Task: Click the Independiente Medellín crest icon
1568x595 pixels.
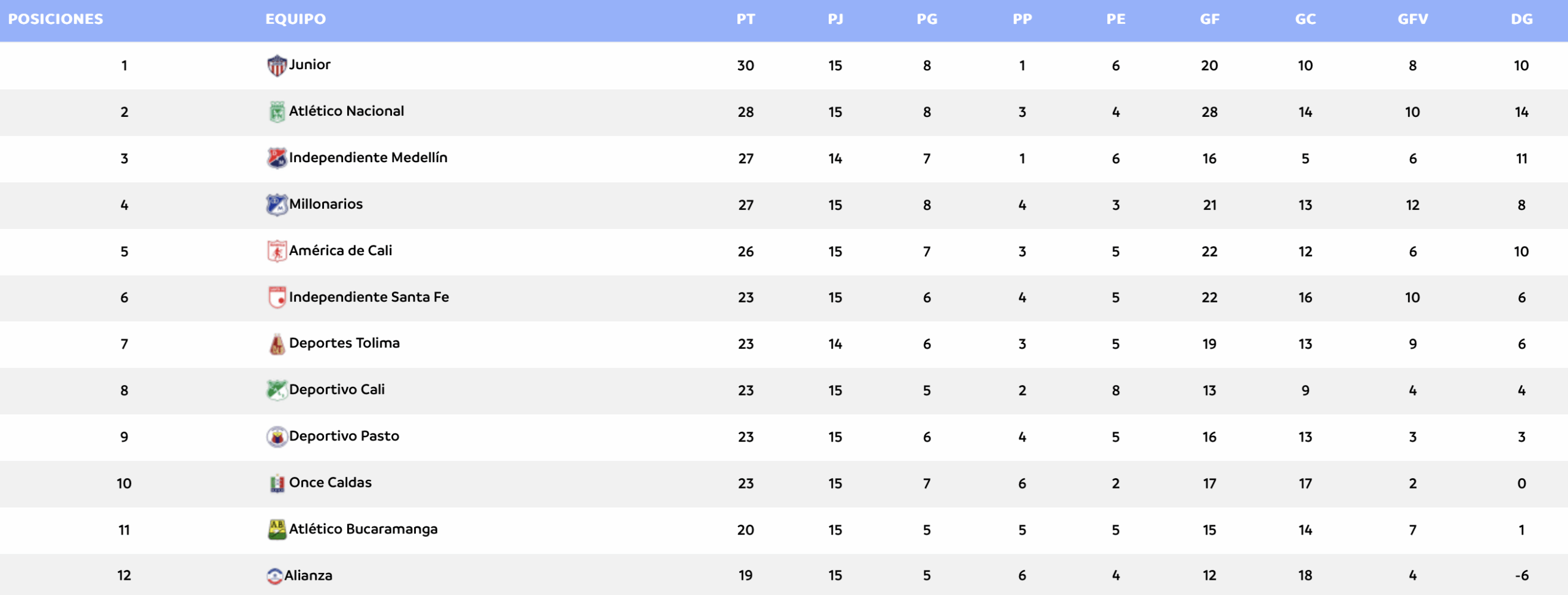Action: coord(277,159)
